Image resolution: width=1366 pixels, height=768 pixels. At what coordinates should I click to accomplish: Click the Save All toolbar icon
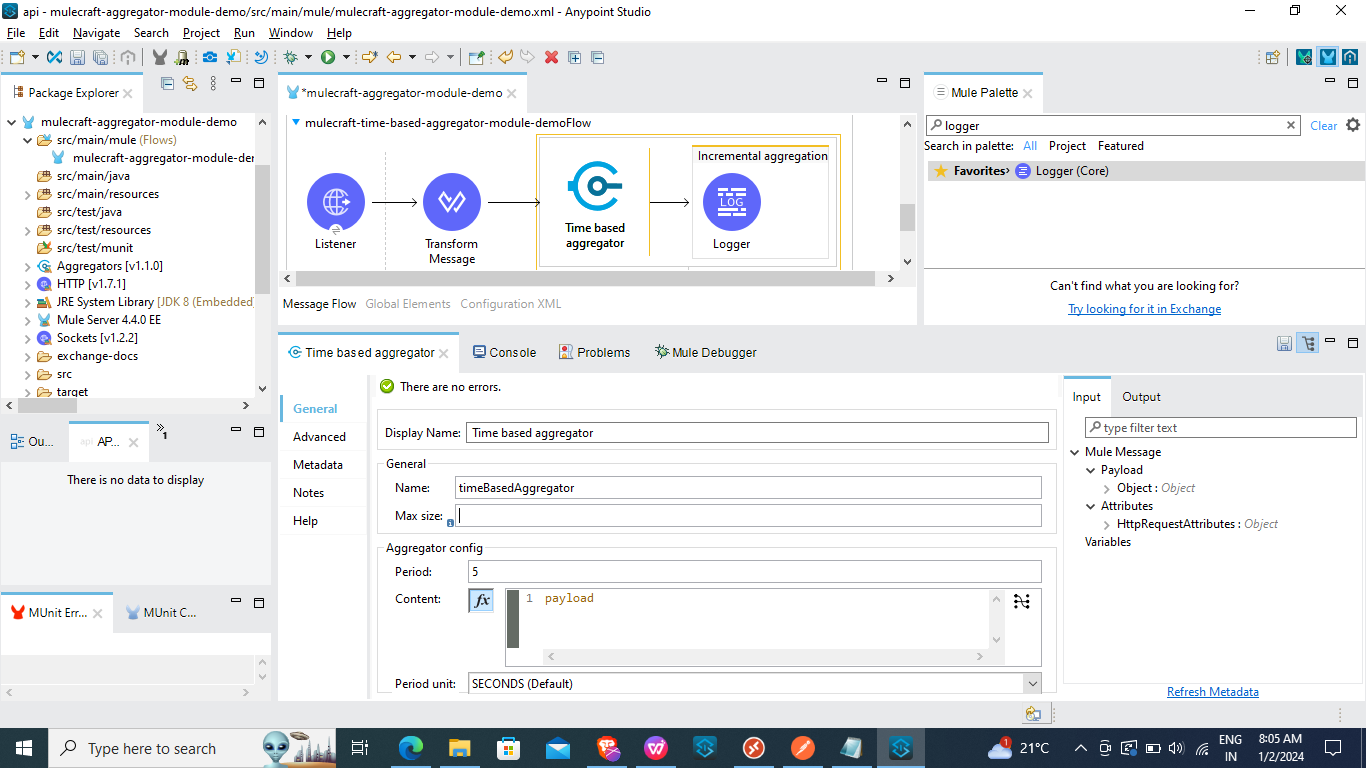pos(100,57)
